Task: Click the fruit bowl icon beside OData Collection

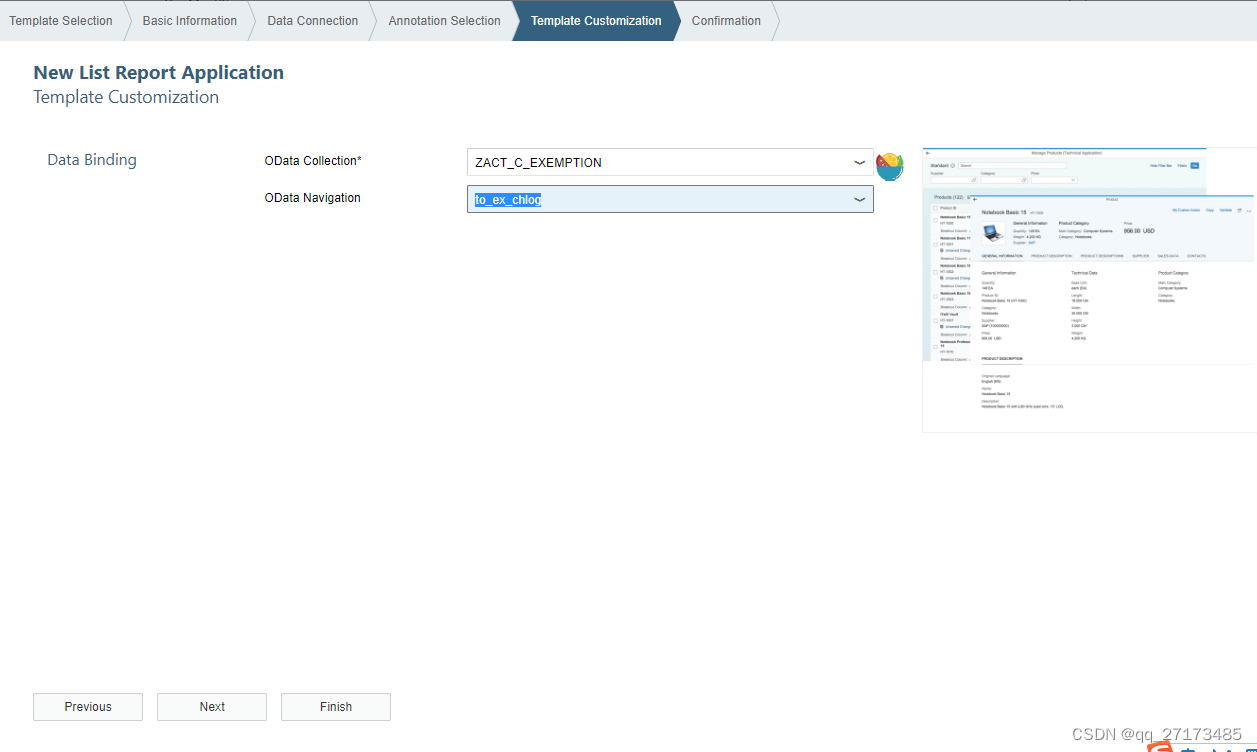Action: point(890,166)
